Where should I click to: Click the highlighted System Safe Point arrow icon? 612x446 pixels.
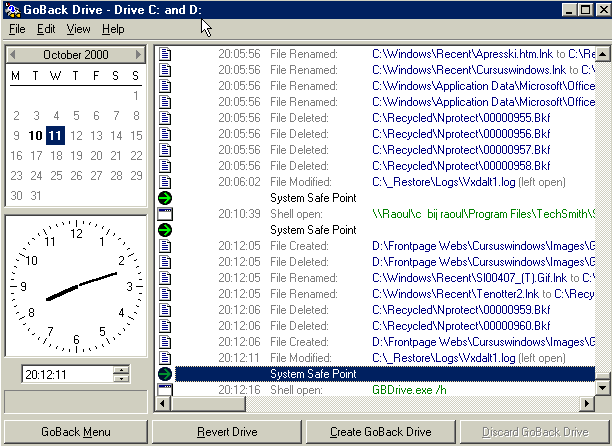point(165,373)
